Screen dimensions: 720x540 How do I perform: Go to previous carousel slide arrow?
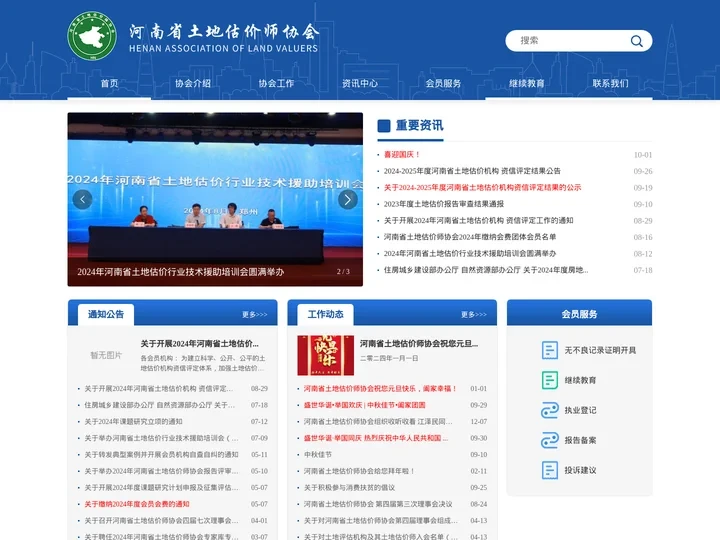pyautogui.click(x=83, y=199)
